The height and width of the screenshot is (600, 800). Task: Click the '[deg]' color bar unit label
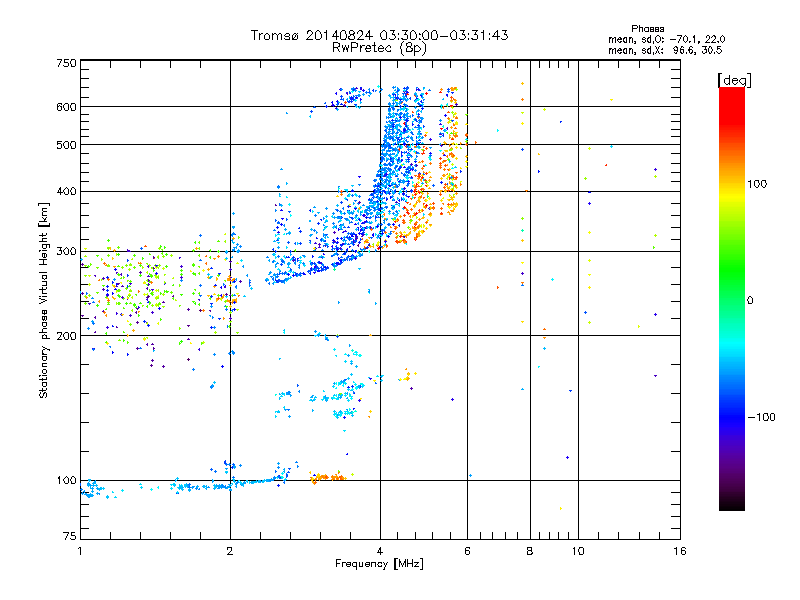point(734,80)
